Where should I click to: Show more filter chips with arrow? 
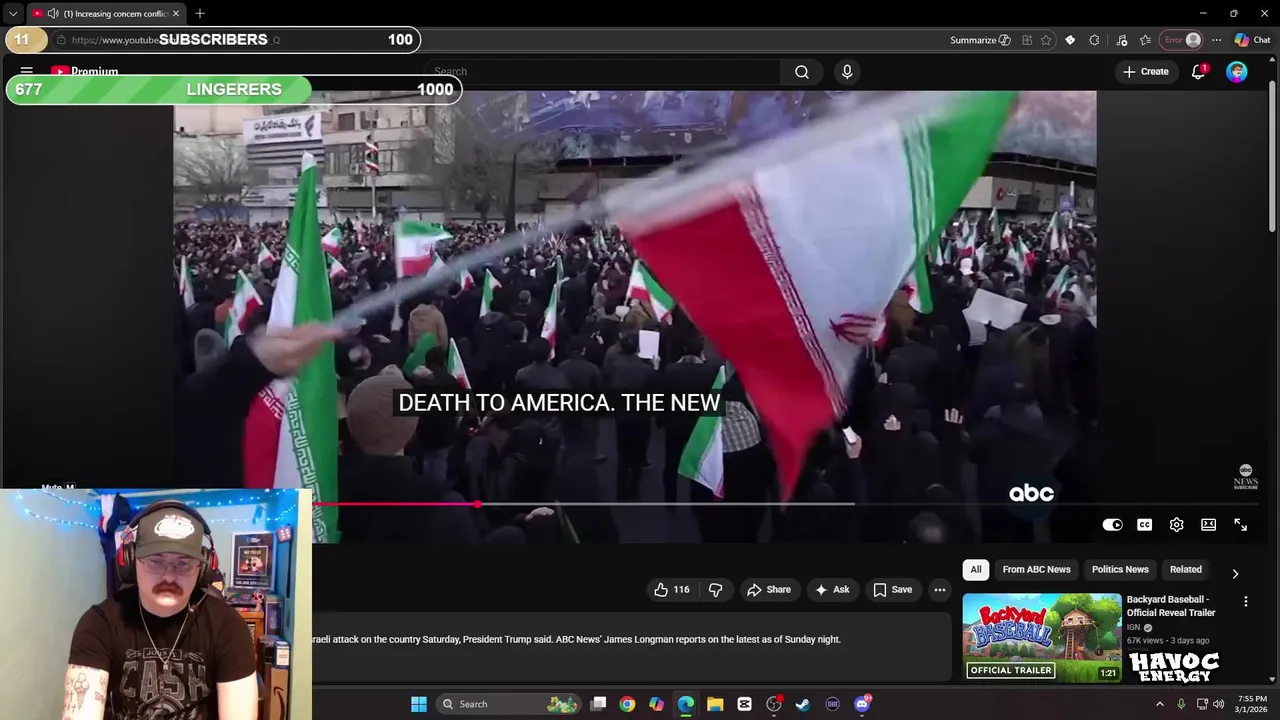[1235, 574]
